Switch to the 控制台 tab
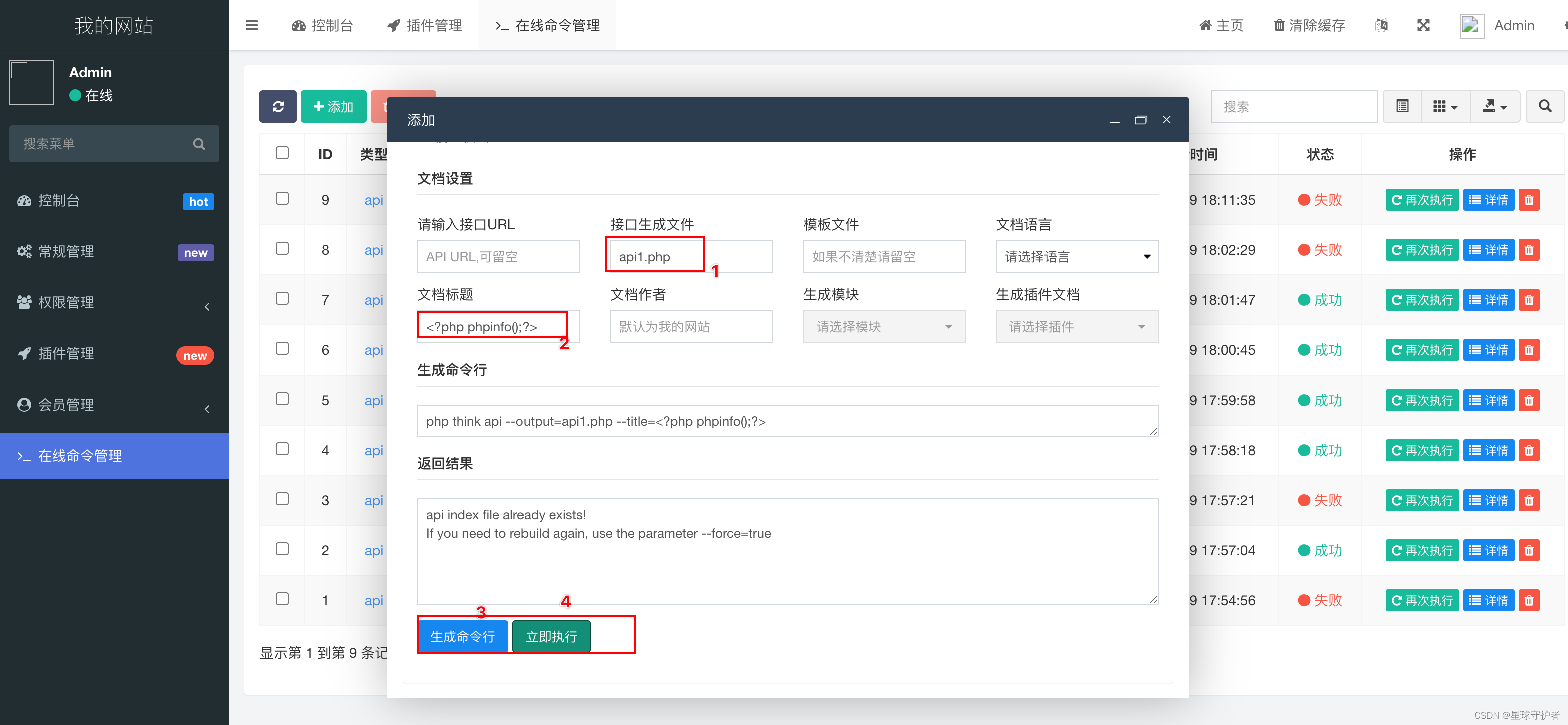The image size is (1568, 725). click(x=323, y=25)
